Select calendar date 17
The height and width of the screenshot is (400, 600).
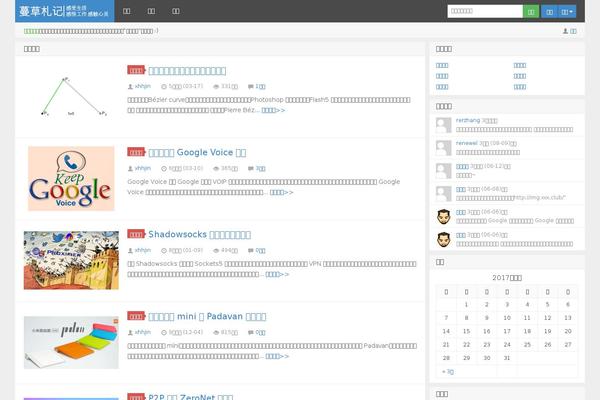pos(507,331)
